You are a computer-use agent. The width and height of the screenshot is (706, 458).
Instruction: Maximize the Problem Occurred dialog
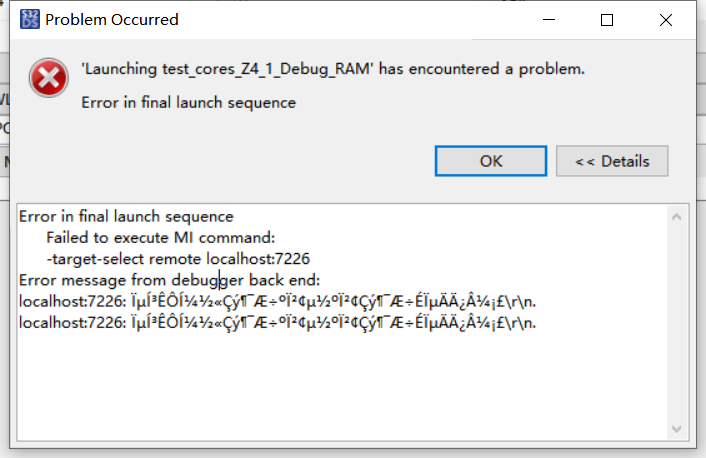pos(606,19)
